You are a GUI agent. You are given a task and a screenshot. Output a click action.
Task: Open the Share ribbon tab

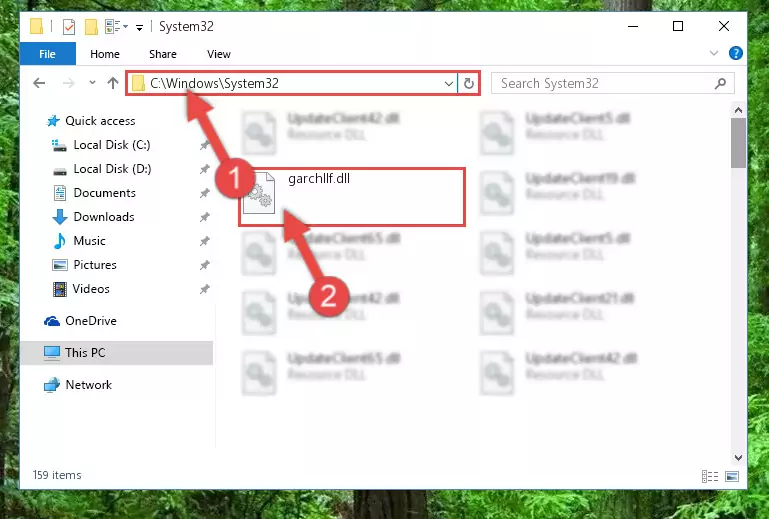click(162, 54)
